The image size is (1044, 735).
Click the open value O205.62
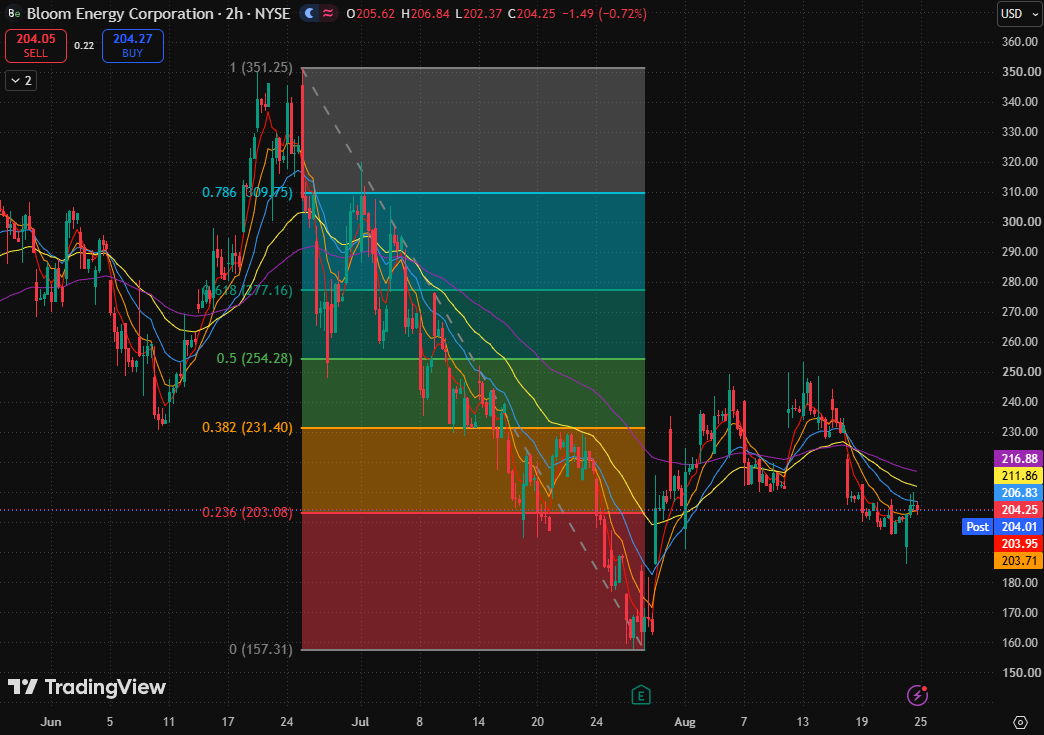pos(370,13)
